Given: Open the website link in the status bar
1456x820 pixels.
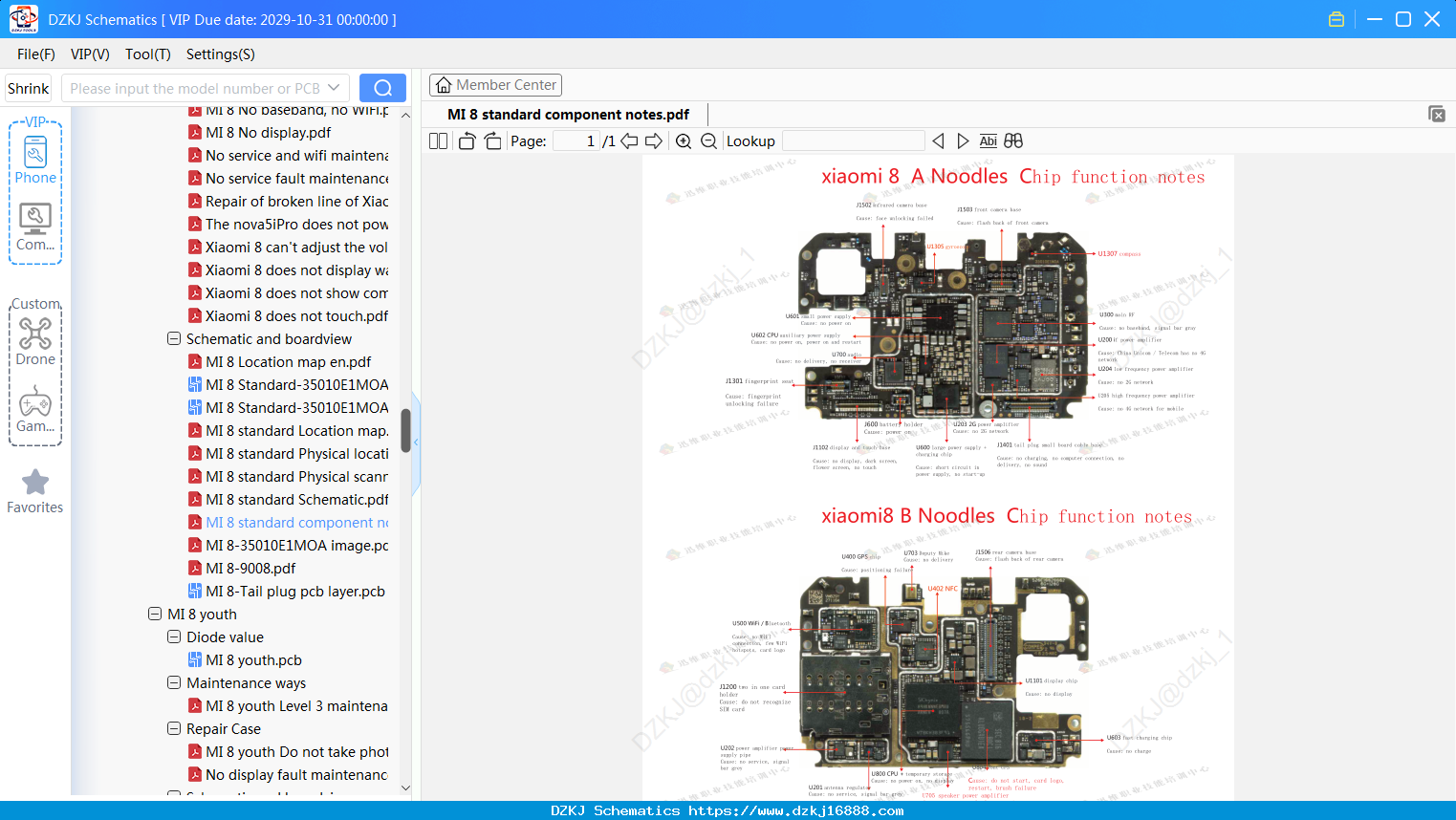Looking at the screenshot, I should coord(796,810).
